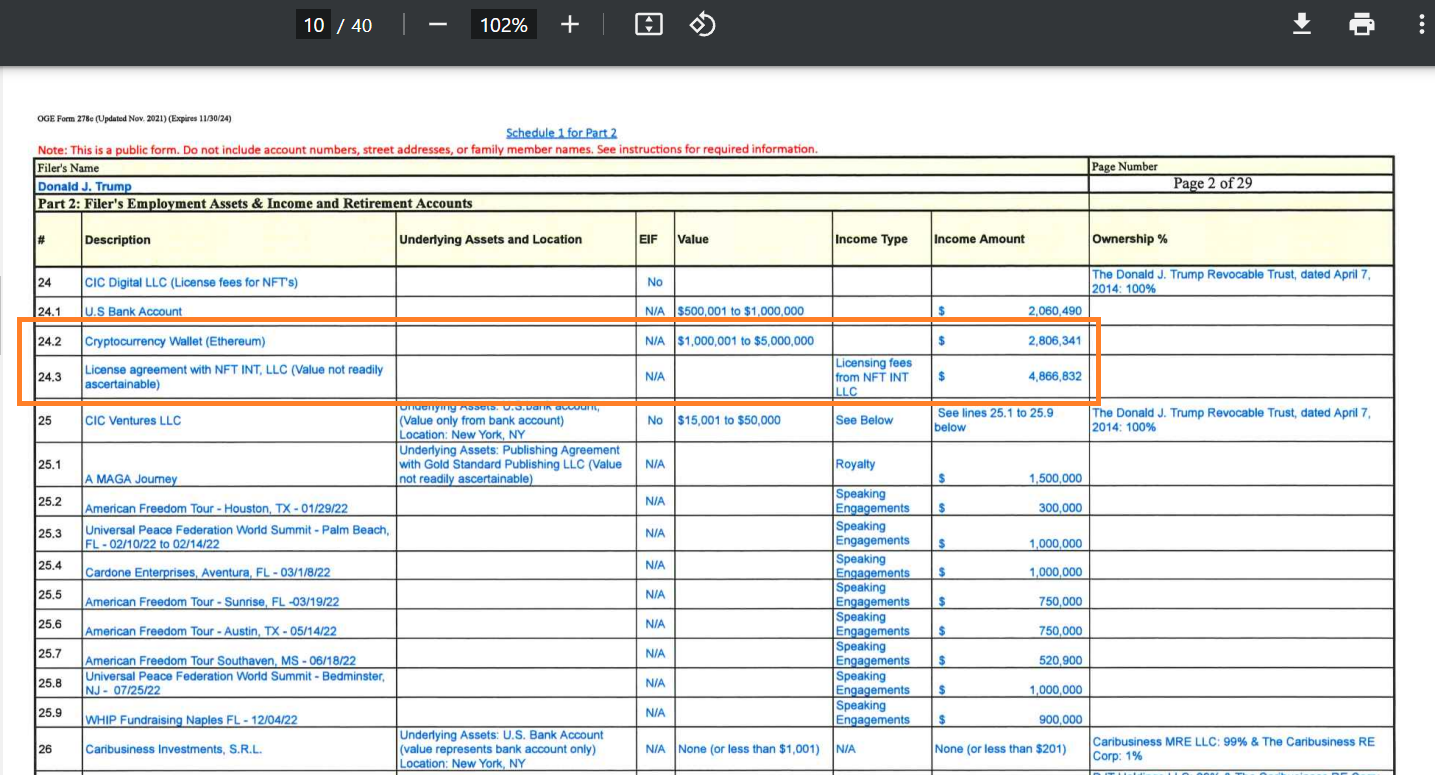Image resolution: width=1435 pixels, height=775 pixels.
Task: Download the PDF file
Action: [x=1301, y=25]
